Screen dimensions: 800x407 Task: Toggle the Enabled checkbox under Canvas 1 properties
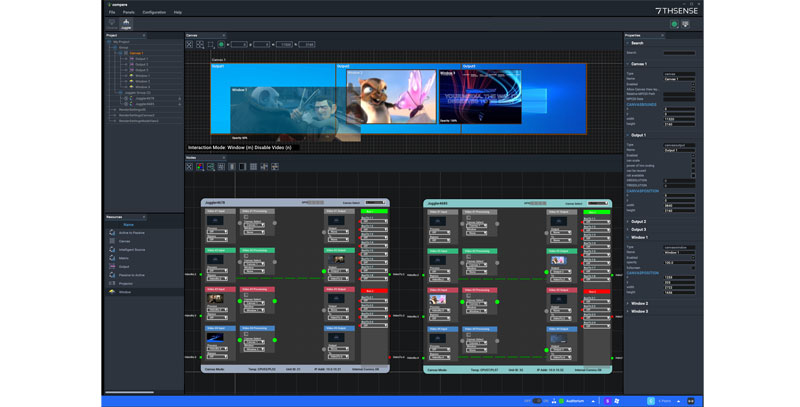pyautogui.click(x=693, y=84)
